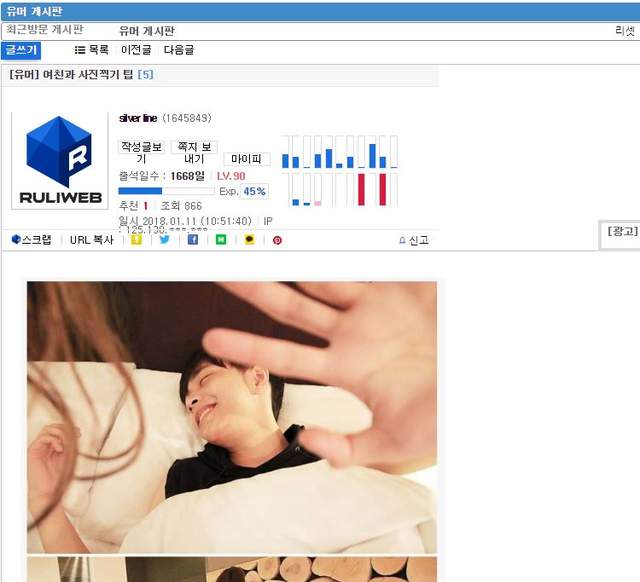This screenshot has height=582, width=640.
Task: Click the green Naver share icon
Action: 221,240
